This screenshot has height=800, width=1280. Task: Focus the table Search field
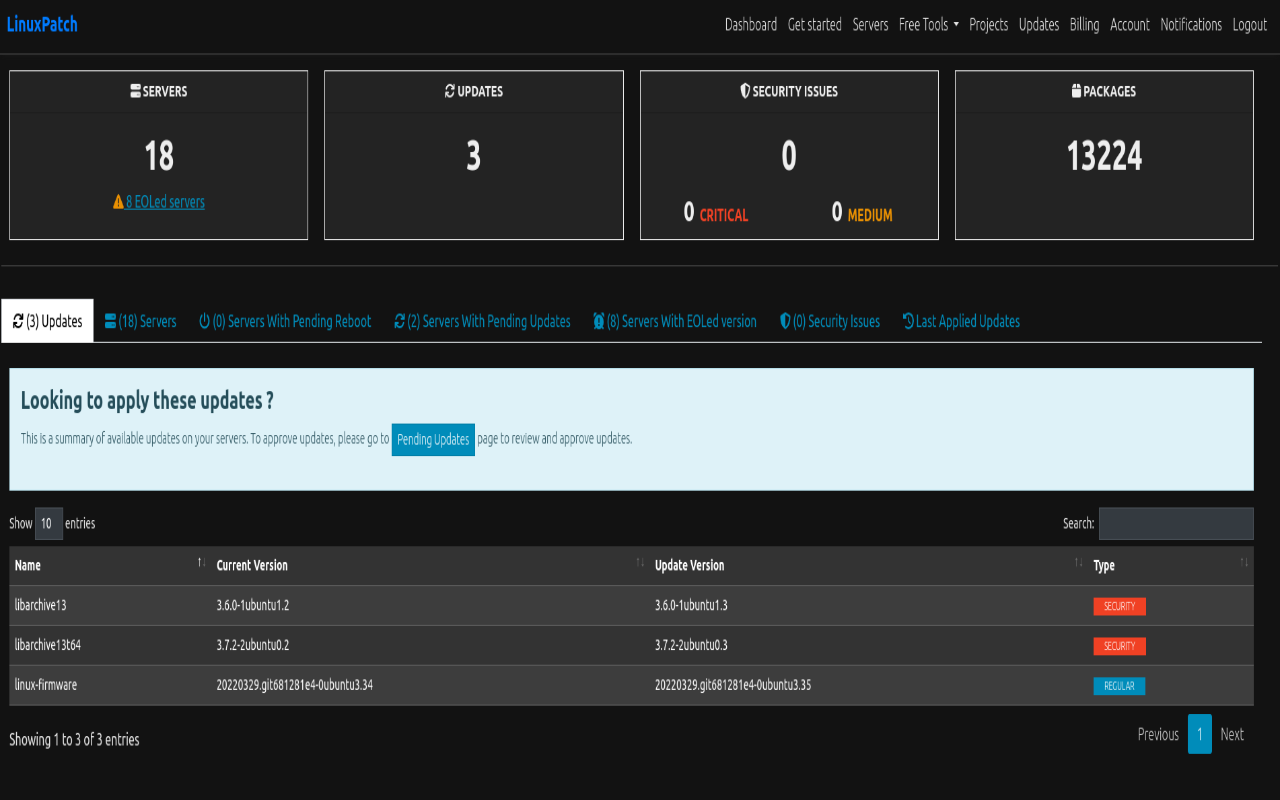click(x=1176, y=523)
